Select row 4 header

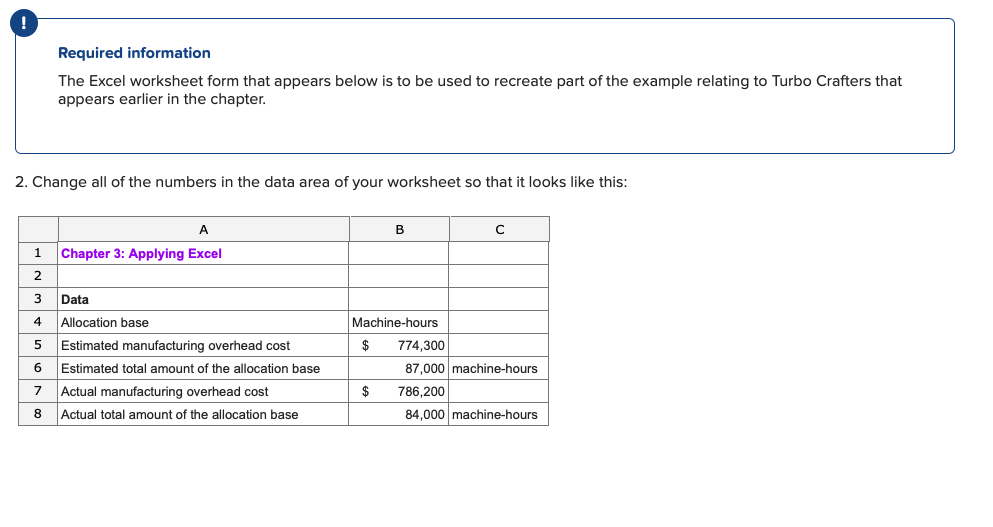[38, 322]
